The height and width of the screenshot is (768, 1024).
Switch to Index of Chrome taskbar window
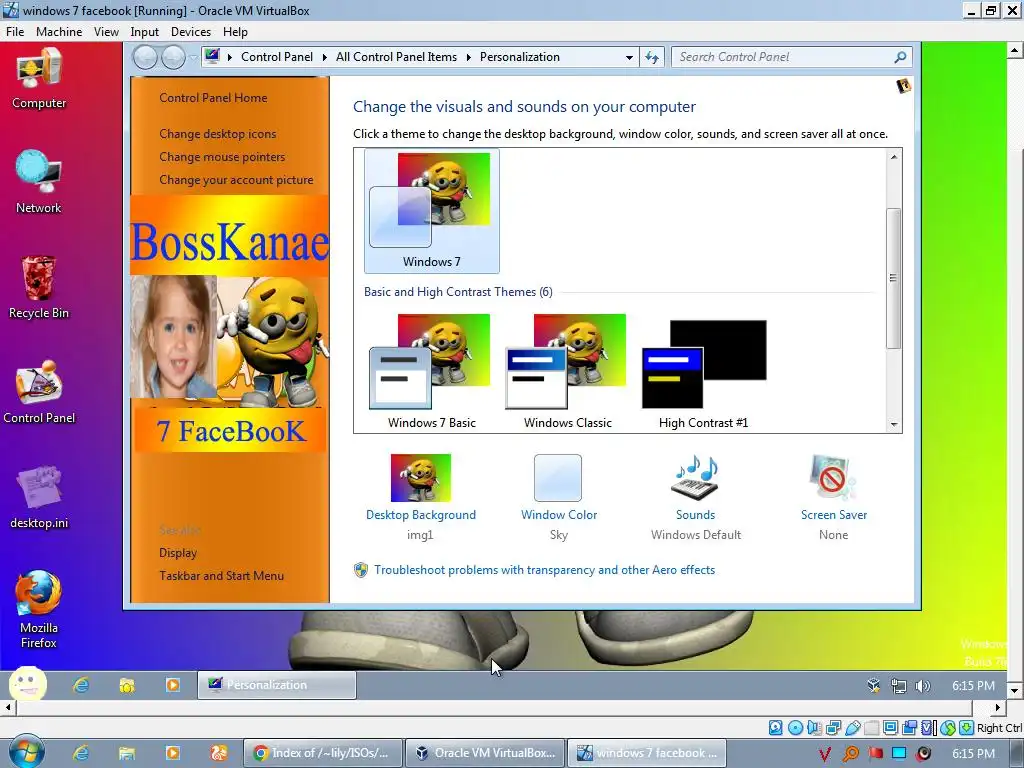[323, 753]
